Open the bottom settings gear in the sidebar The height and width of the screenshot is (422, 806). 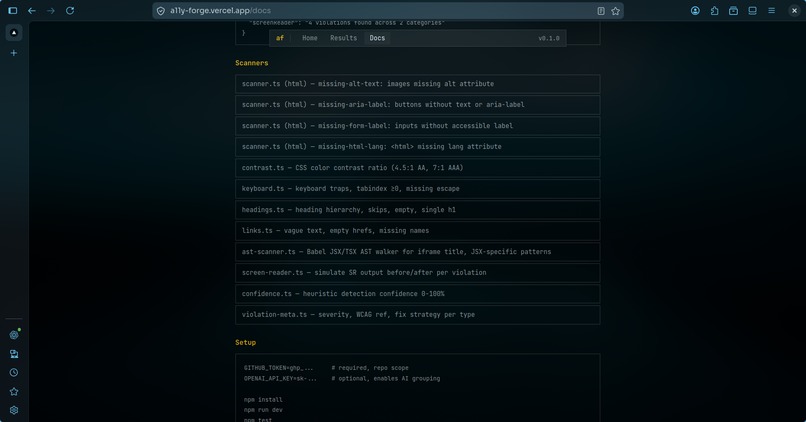tap(14, 410)
